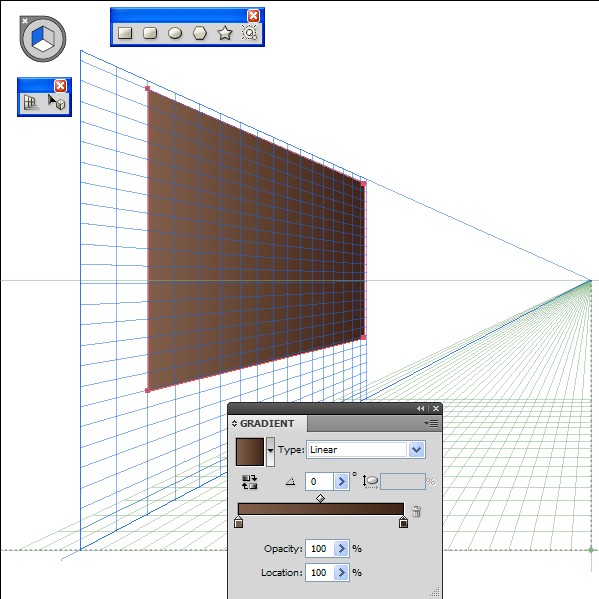
Task: Select the gradient midpoint diamond slider
Action: tap(321, 498)
